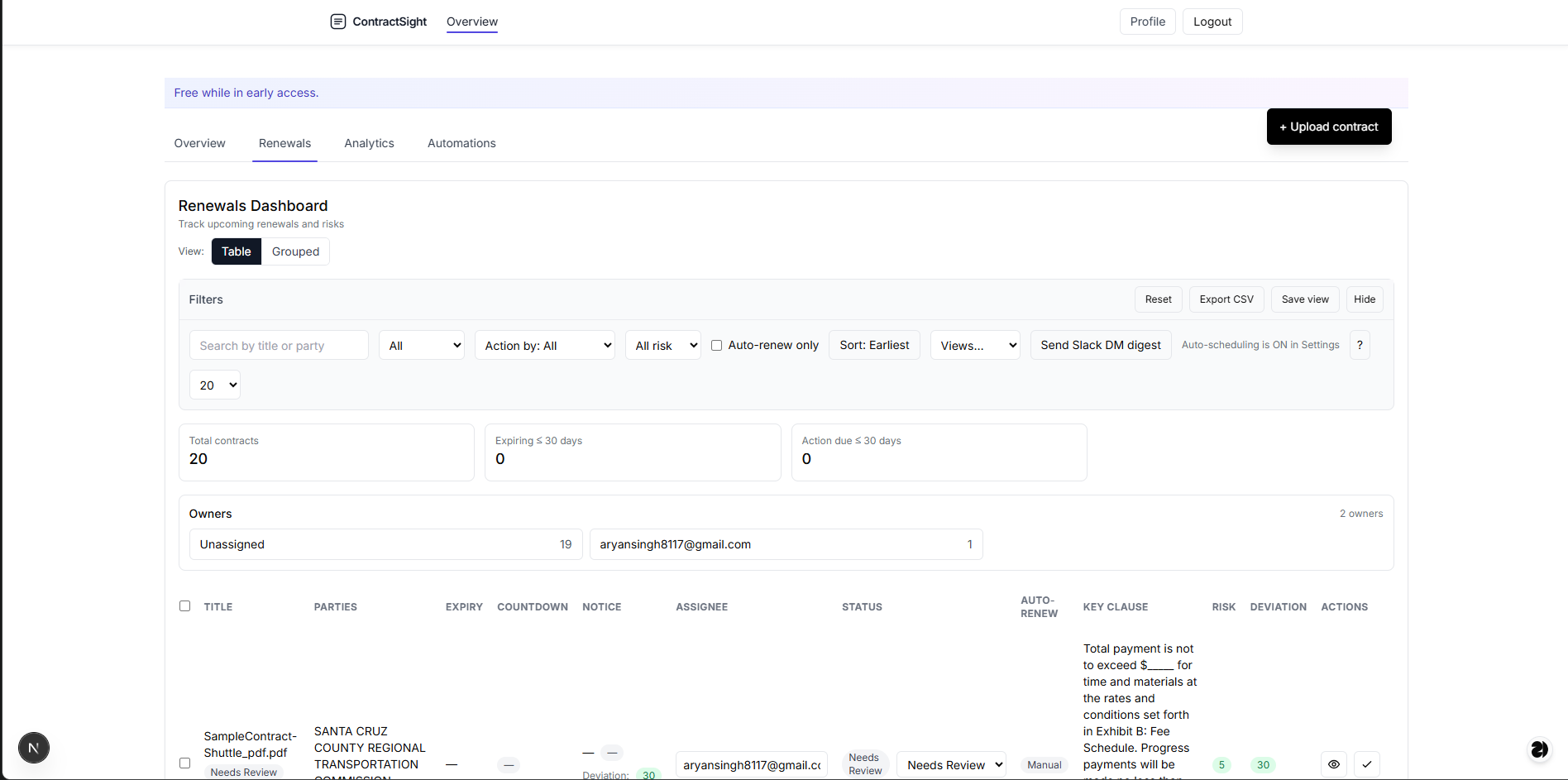Change the Needs Review status dropdown
Image resolution: width=1568 pixels, height=780 pixels.
point(950,764)
